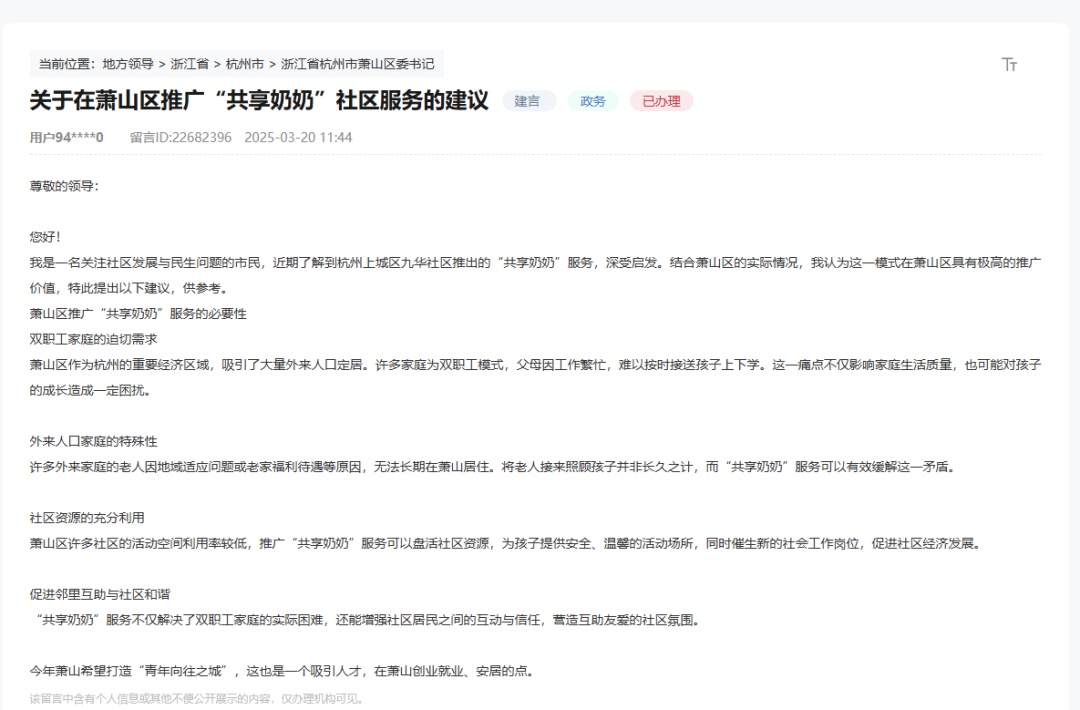1080x710 pixels.
Task: Select the 政务 topic tag
Action: (593, 101)
